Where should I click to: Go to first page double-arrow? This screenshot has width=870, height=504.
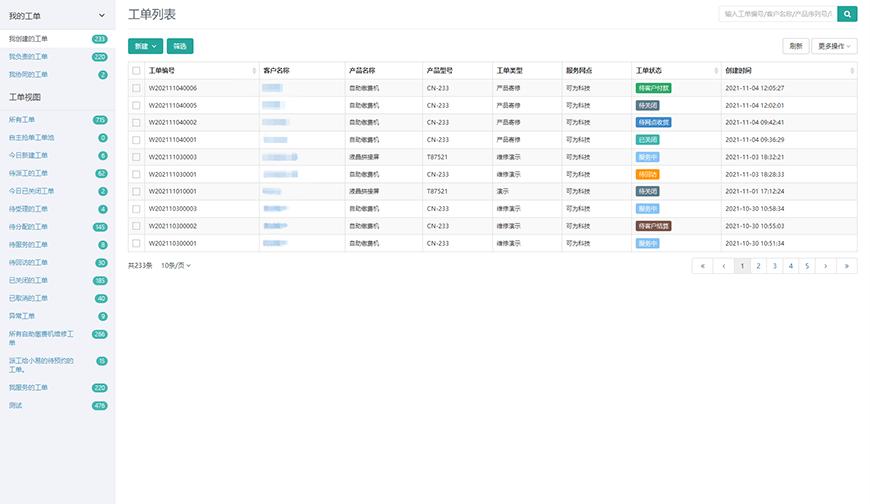702,266
